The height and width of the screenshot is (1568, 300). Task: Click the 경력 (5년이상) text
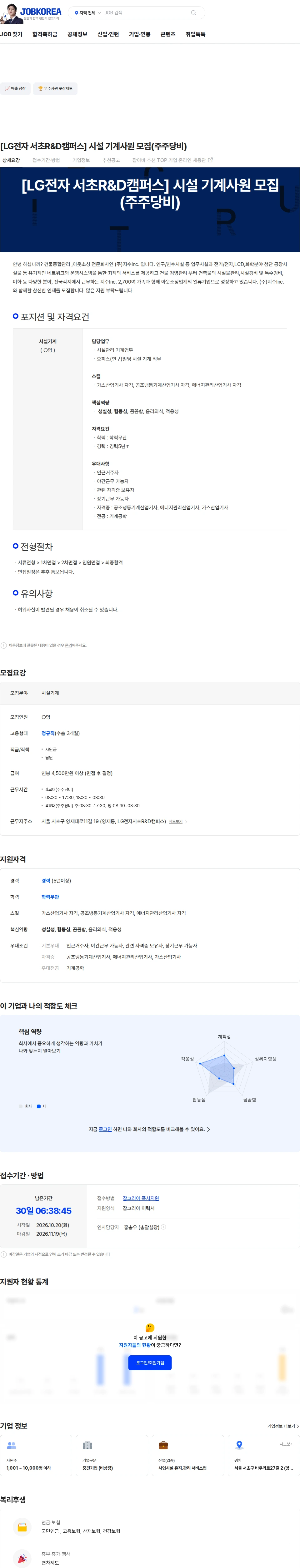pos(56,881)
